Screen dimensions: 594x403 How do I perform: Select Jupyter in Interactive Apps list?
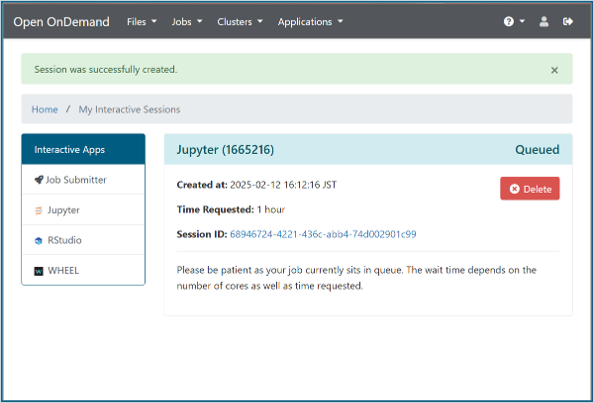point(83,210)
